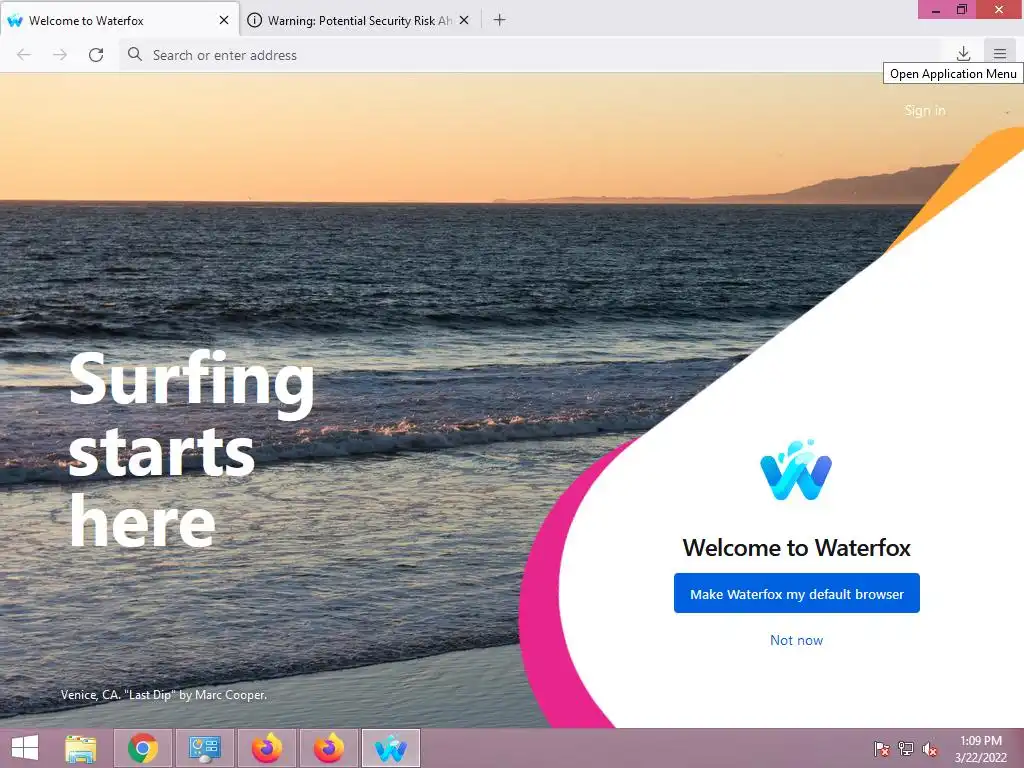1024x768 pixels.
Task: Click the Waterfox taskbar icon
Action: coord(391,748)
